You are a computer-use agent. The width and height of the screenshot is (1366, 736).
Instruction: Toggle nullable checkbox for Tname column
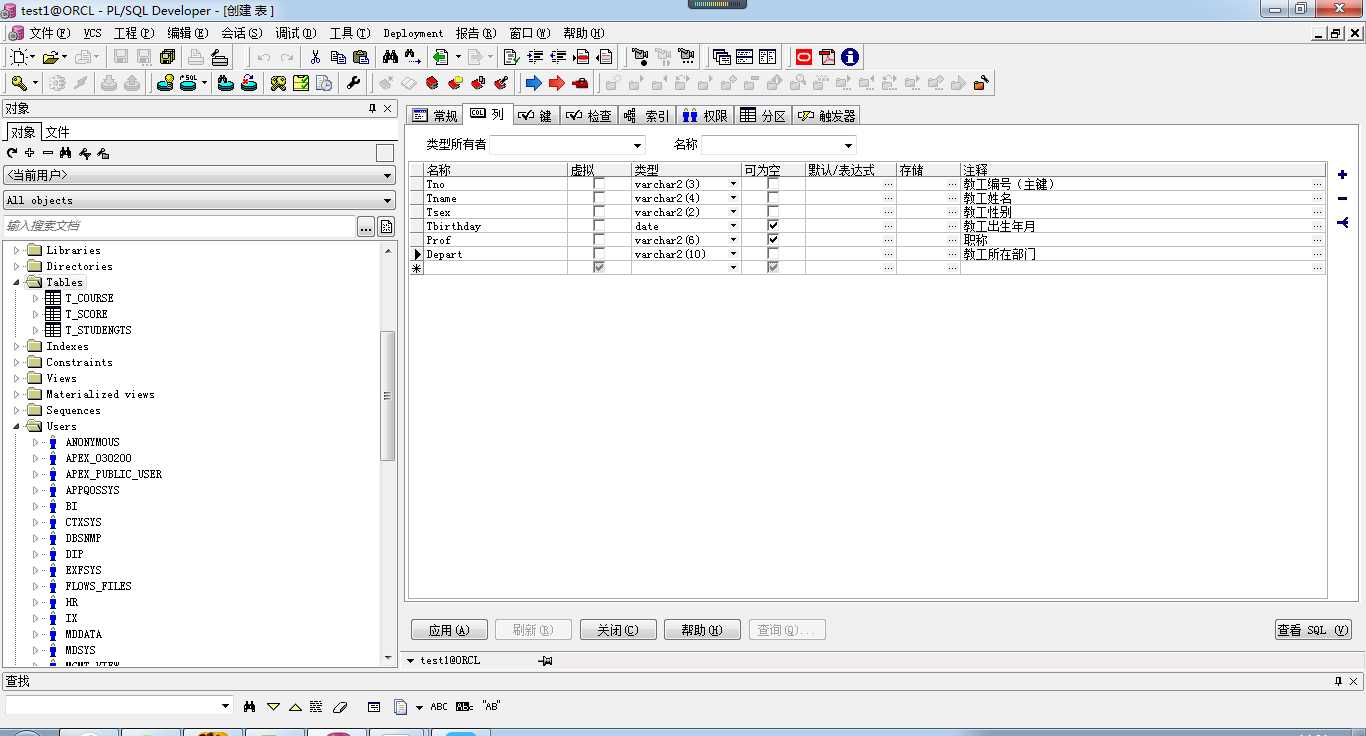click(x=773, y=198)
